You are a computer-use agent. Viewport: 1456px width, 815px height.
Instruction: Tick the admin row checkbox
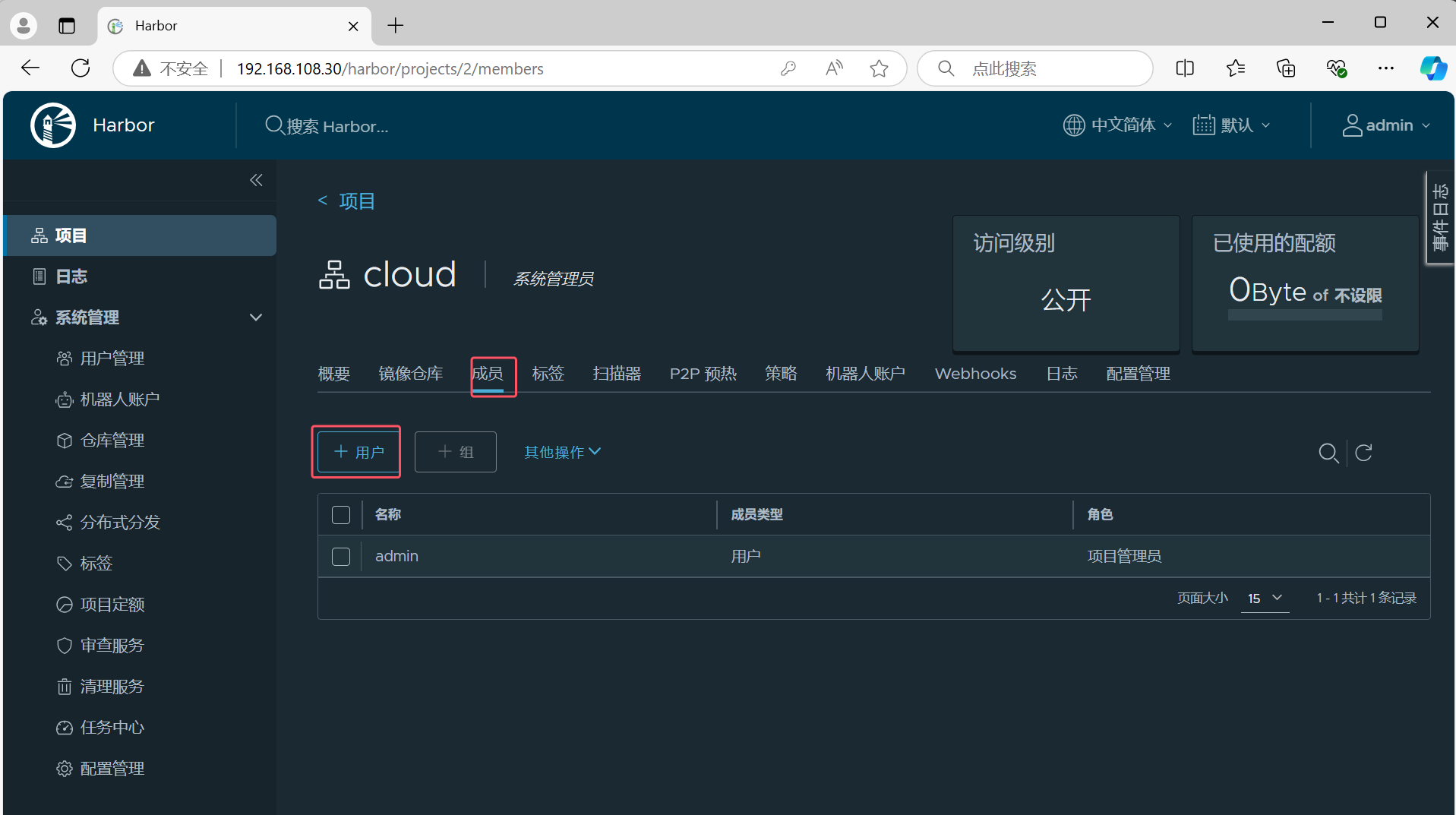pos(341,557)
